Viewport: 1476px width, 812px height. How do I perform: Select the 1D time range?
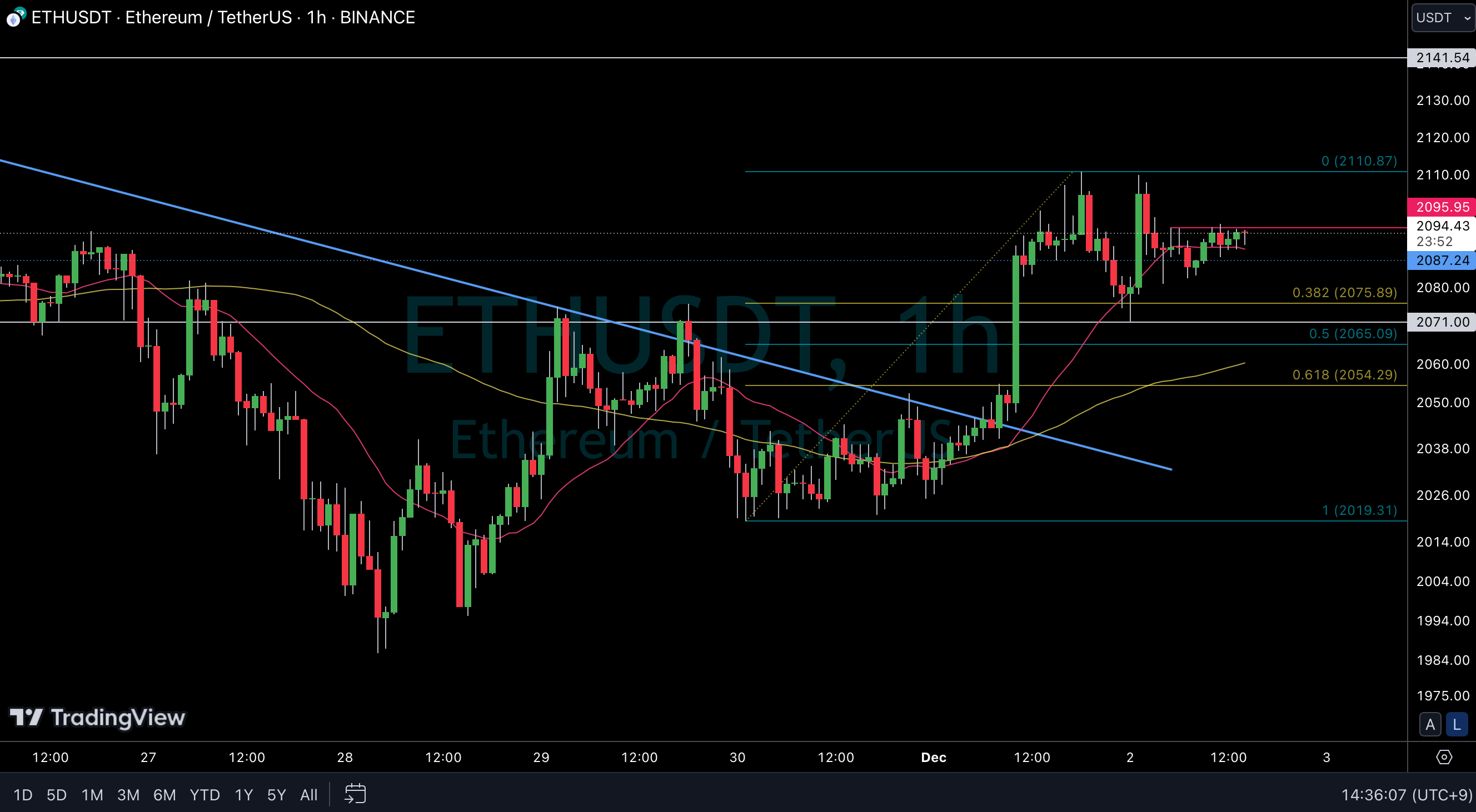coord(22,795)
